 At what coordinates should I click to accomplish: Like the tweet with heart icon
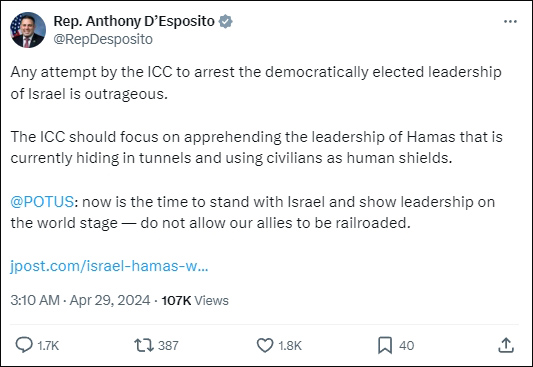[x=265, y=345]
